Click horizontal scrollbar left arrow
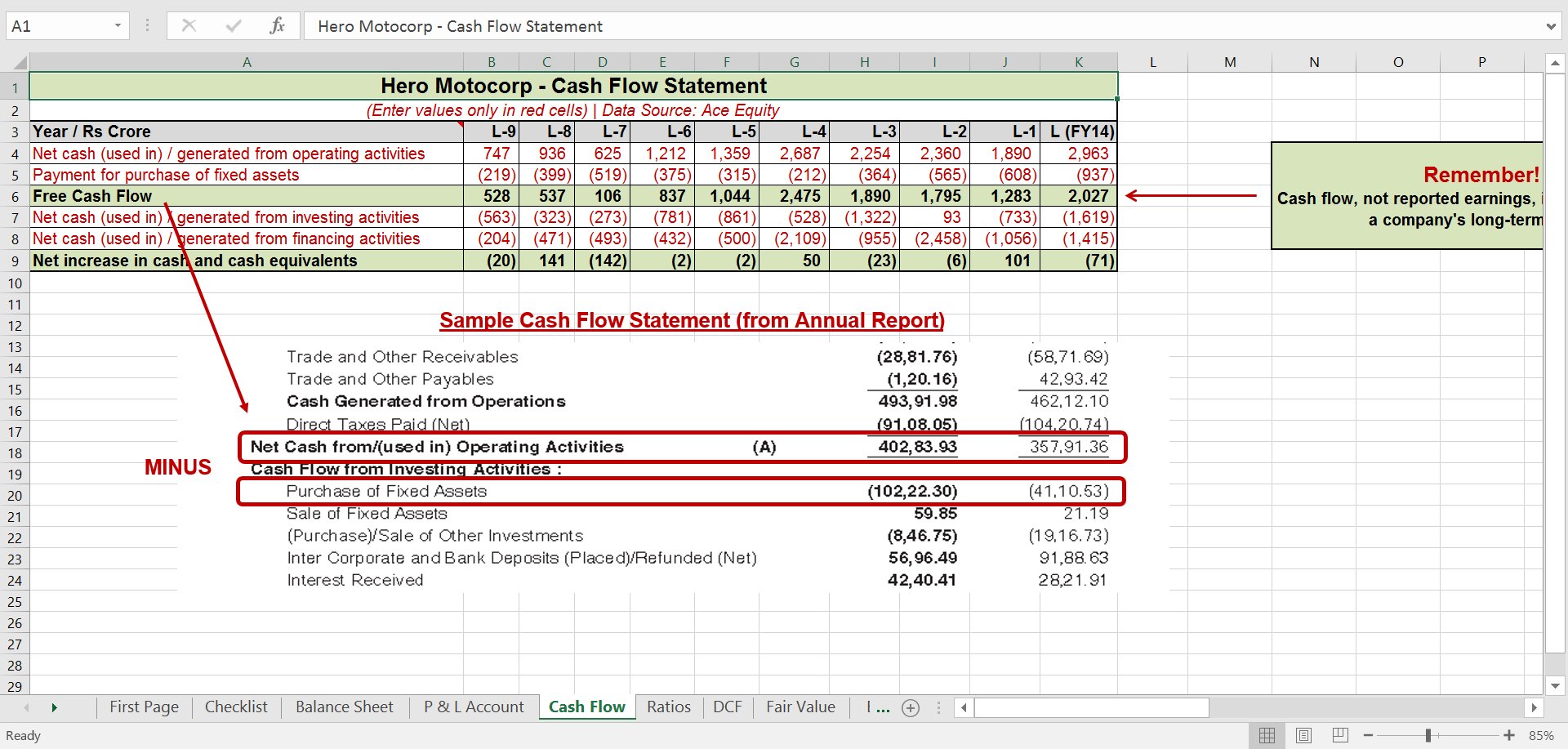This screenshot has width=1568, height=749. pos(964,707)
